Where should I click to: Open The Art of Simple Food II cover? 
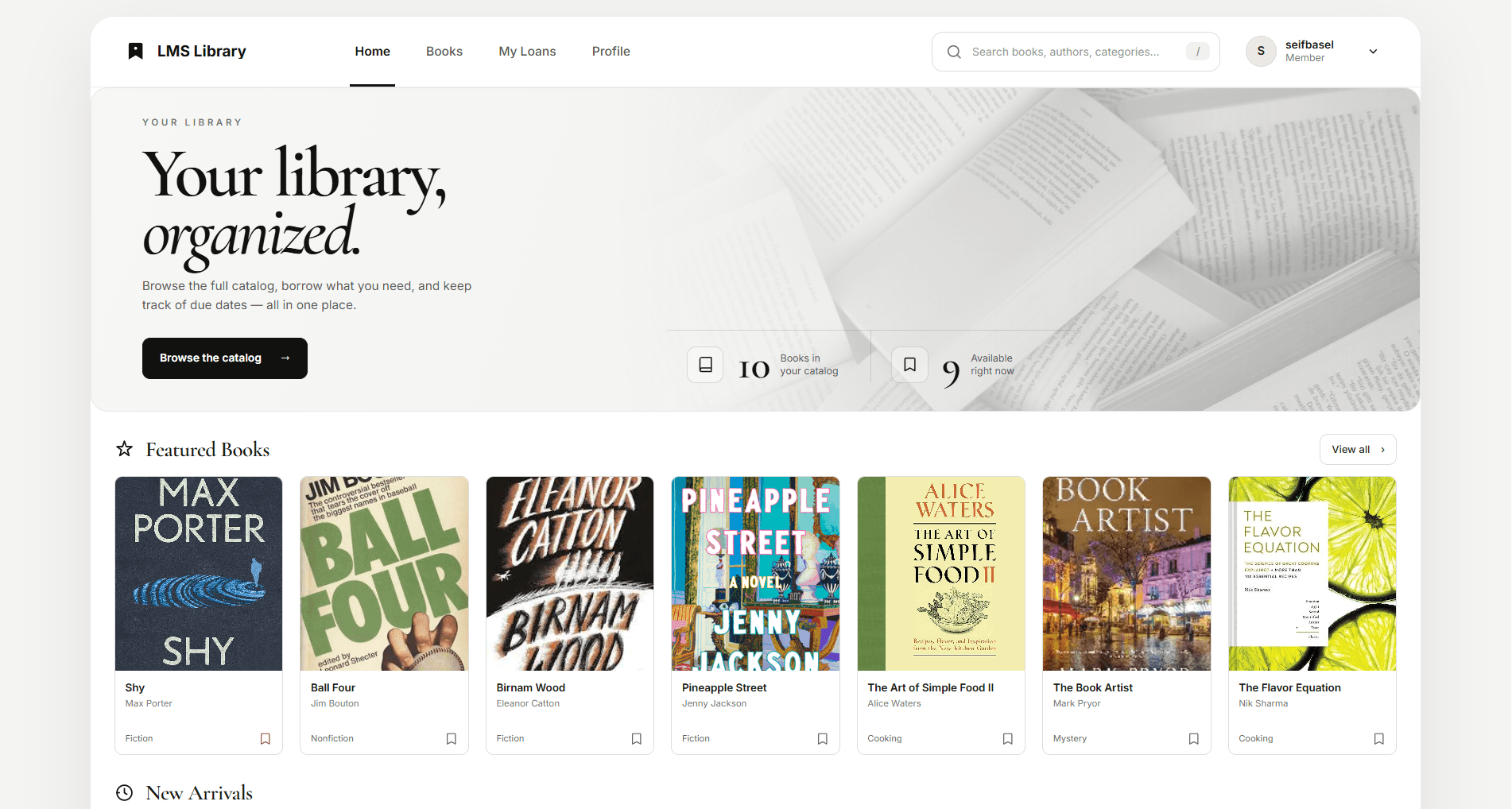(941, 574)
